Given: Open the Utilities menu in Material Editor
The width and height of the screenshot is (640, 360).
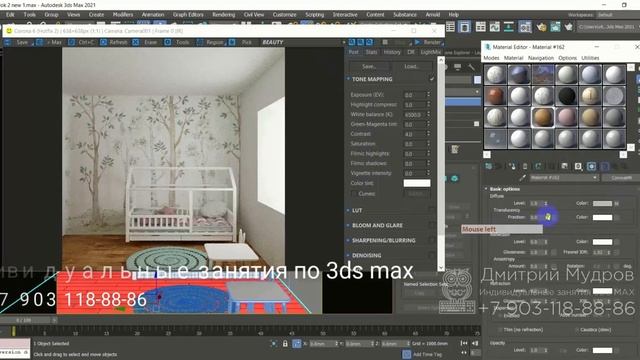Looking at the screenshot, I should click(x=590, y=58).
